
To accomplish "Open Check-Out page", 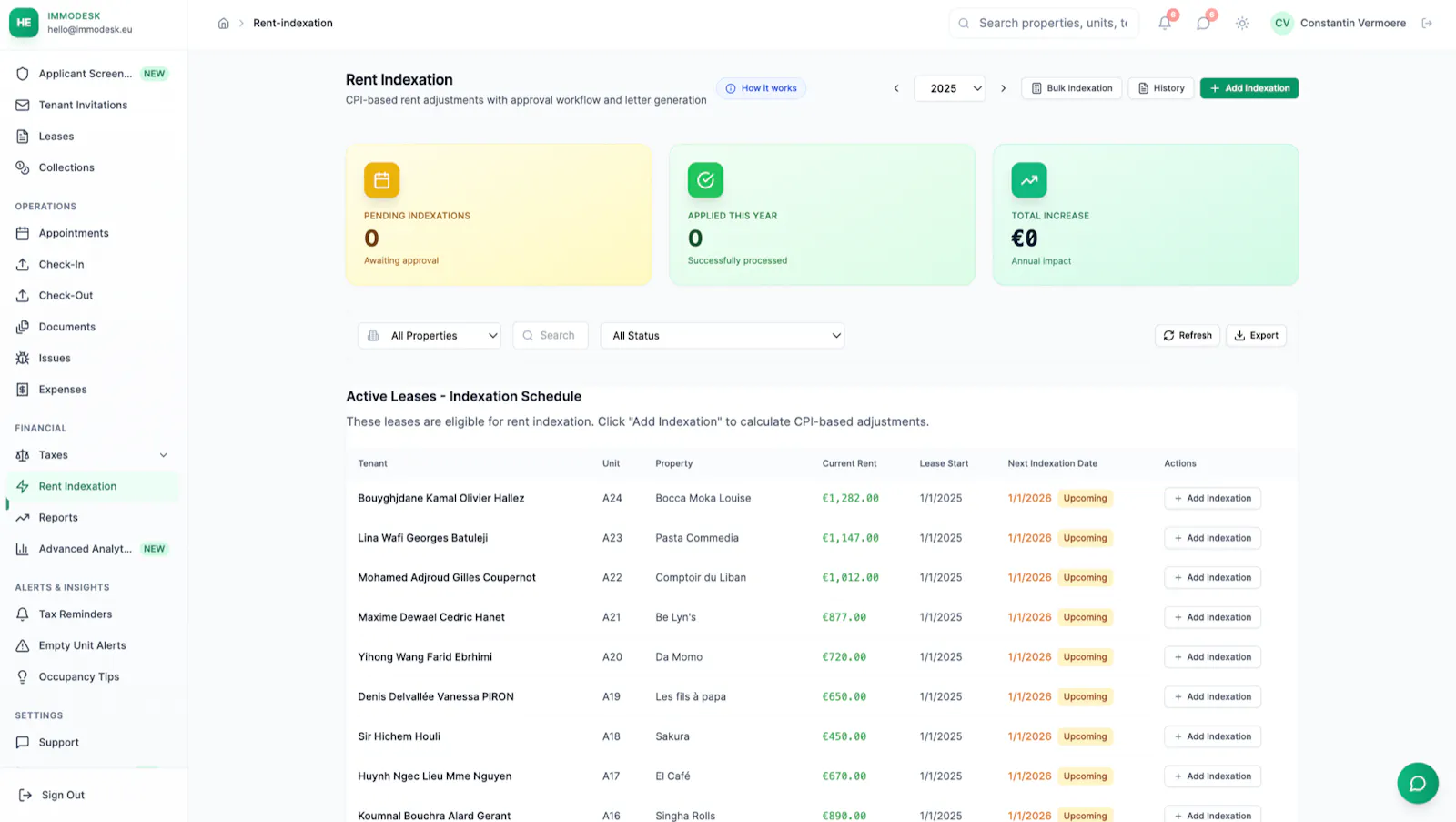I will click(93, 296).
